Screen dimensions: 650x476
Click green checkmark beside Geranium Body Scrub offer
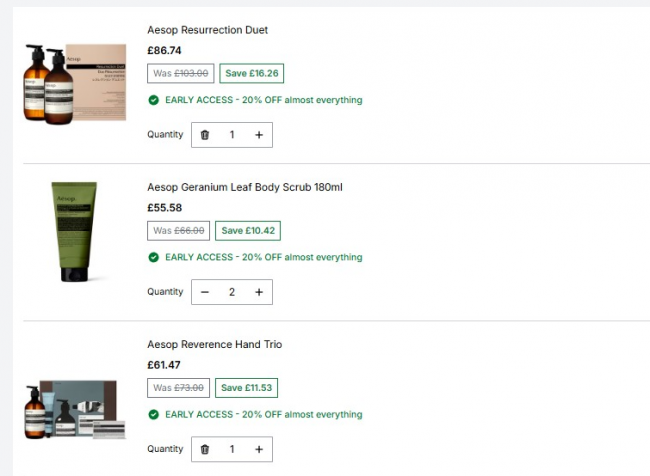pyautogui.click(x=153, y=257)
